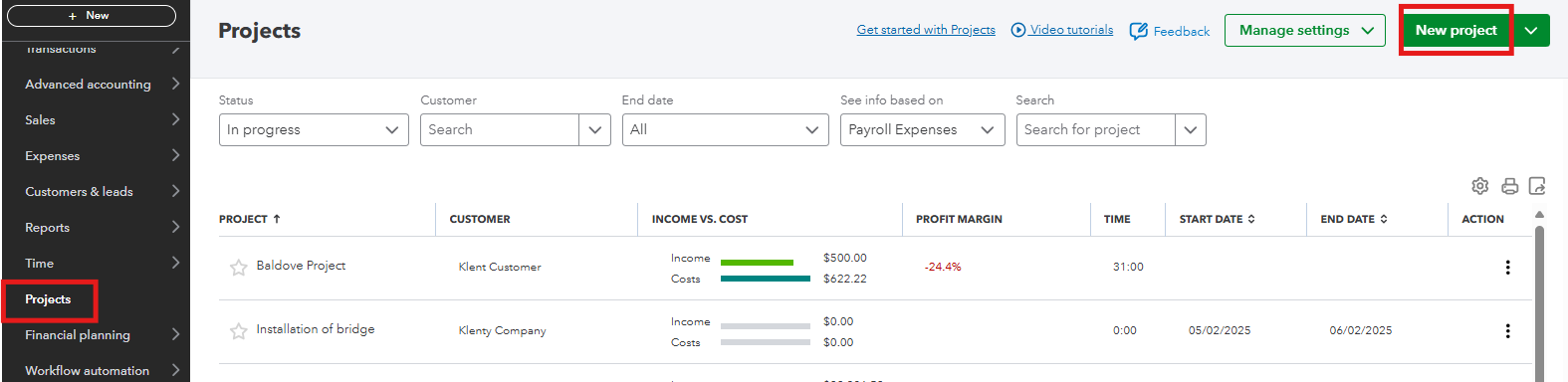Click the -24.4% profit margin value
This screenshot has width=1568, height=382.
pos(942,267)
